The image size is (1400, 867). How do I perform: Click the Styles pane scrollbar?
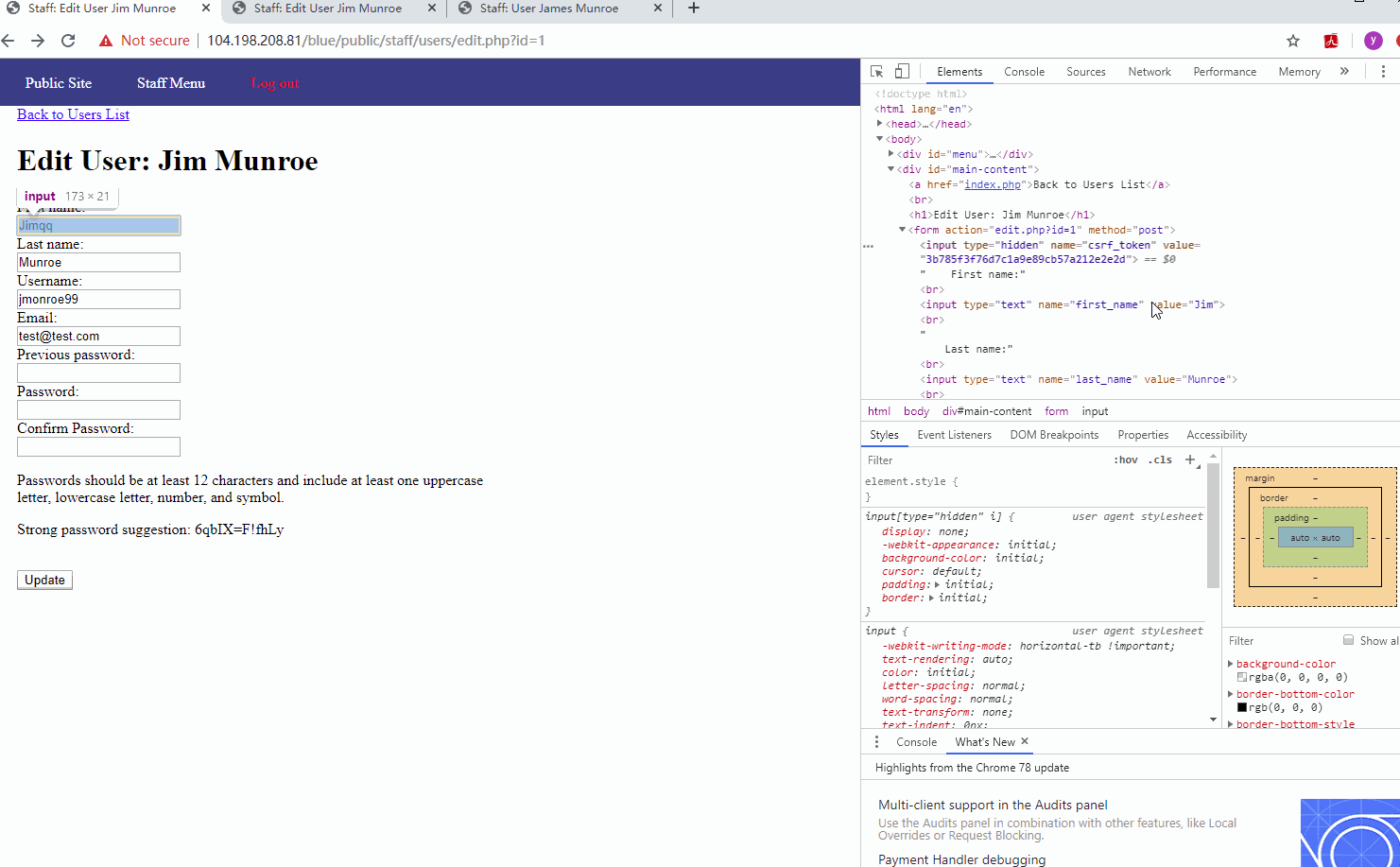(x=1213, y=525)
